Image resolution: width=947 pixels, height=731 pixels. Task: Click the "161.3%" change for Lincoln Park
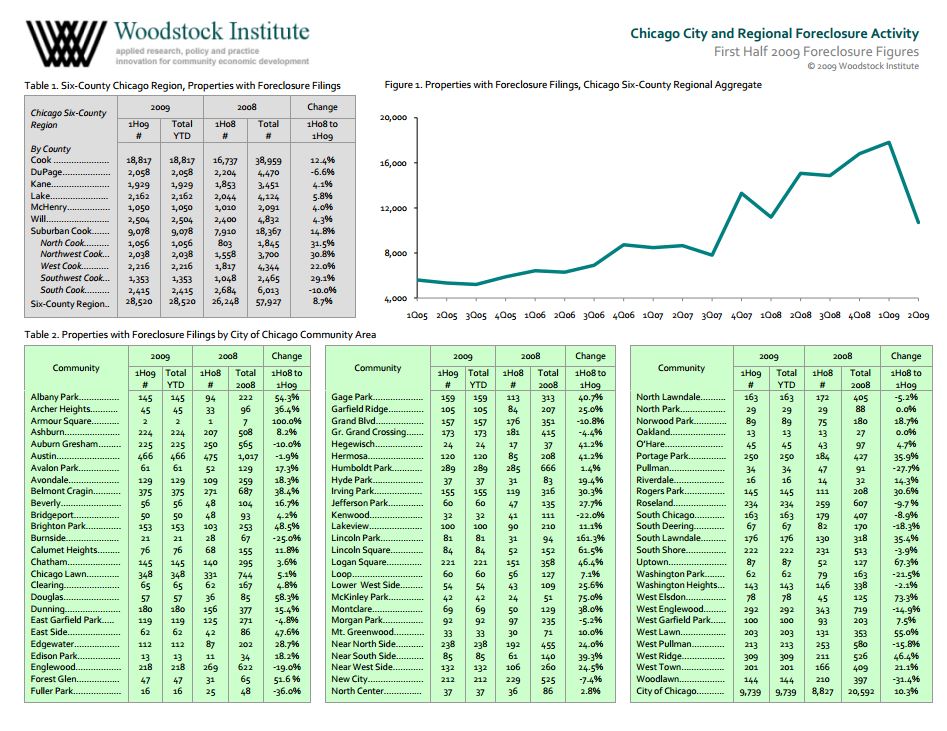[590, 538]
